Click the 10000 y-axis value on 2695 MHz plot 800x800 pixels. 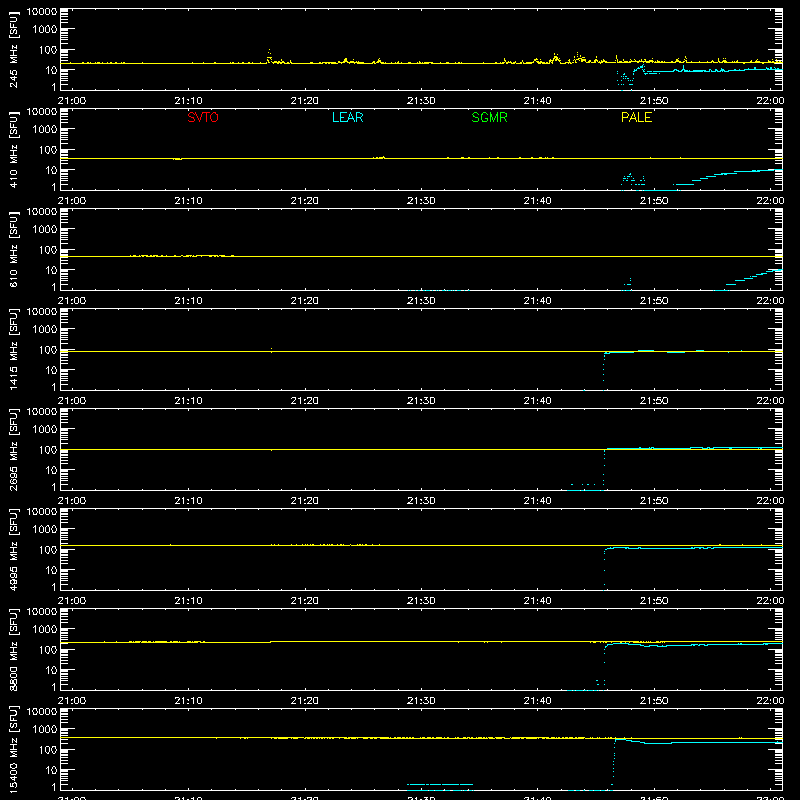42,412
